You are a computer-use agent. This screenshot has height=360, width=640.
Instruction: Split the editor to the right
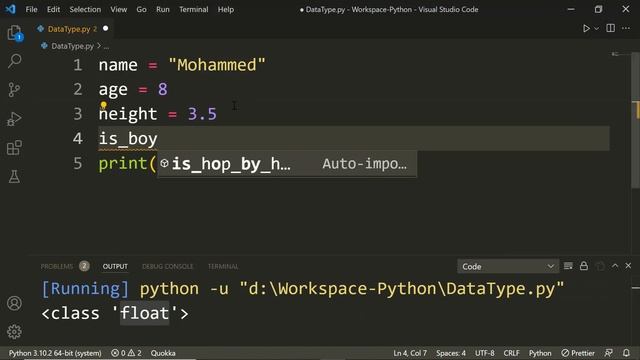tap(611, 28)
